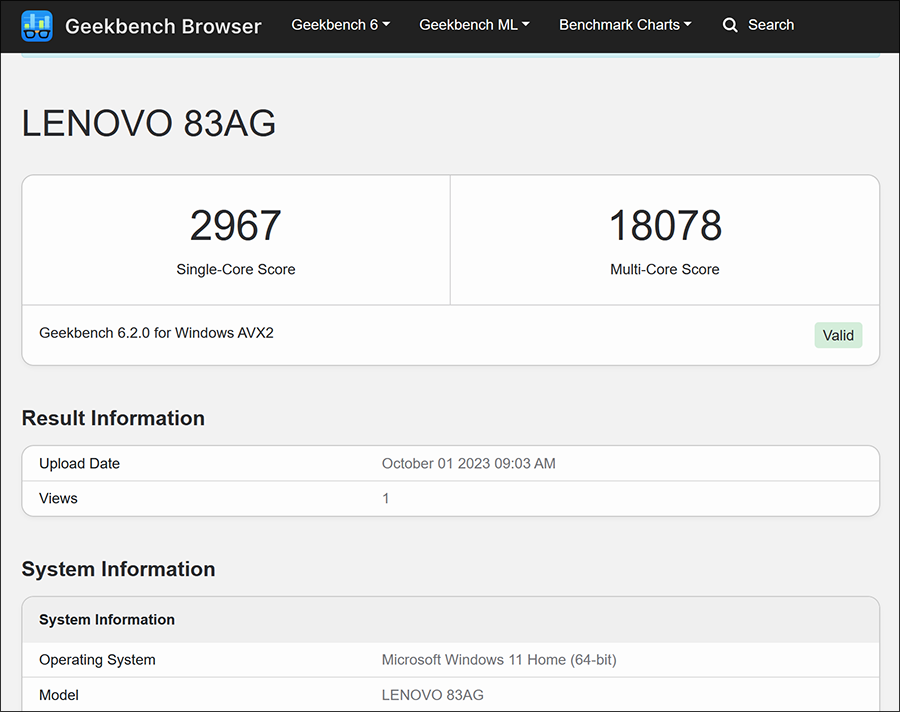Select the 2967 single-core score value
This screenshot has width=900, height=712.
click(x=236, y=225)
